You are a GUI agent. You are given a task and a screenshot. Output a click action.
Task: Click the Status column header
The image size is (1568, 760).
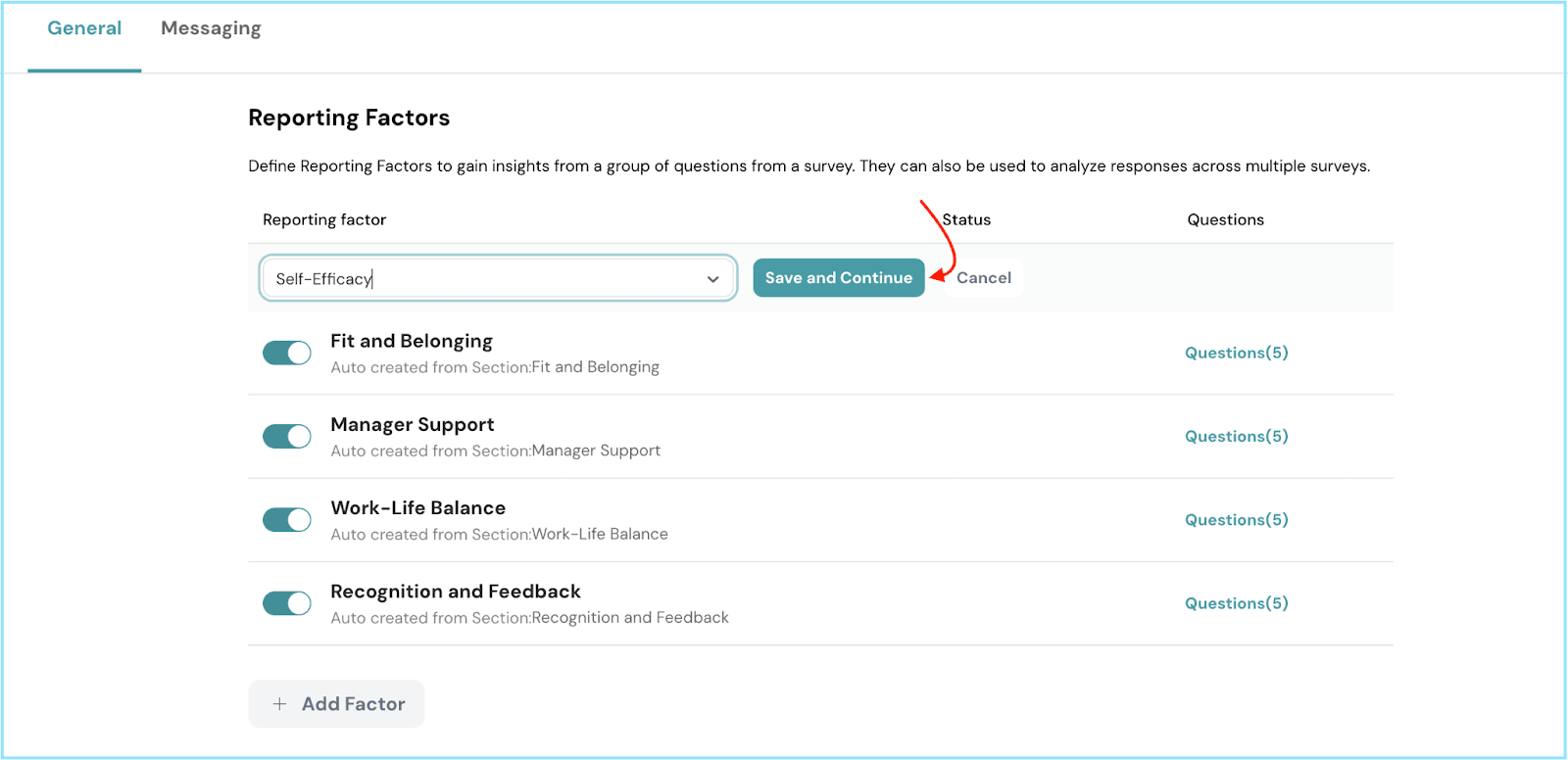[966, 220]
